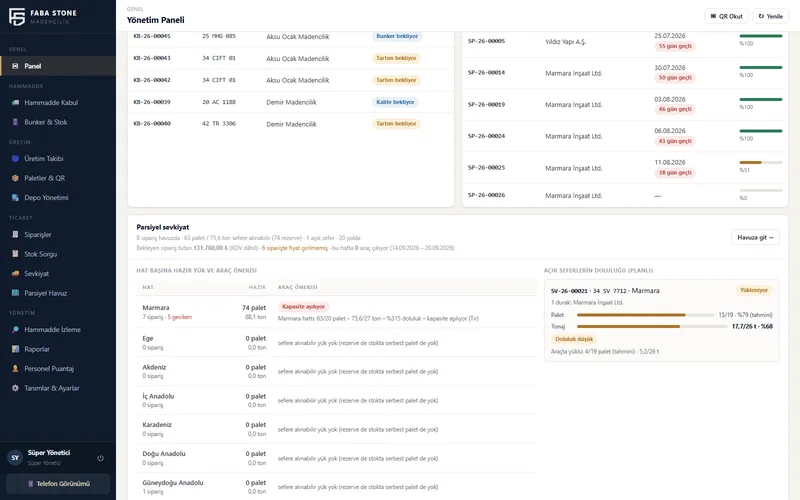This screenshot has height=500, width=800.
Task: Click the 'Kapasite aşılıyor' badge
Action: [x=304, y=307]
